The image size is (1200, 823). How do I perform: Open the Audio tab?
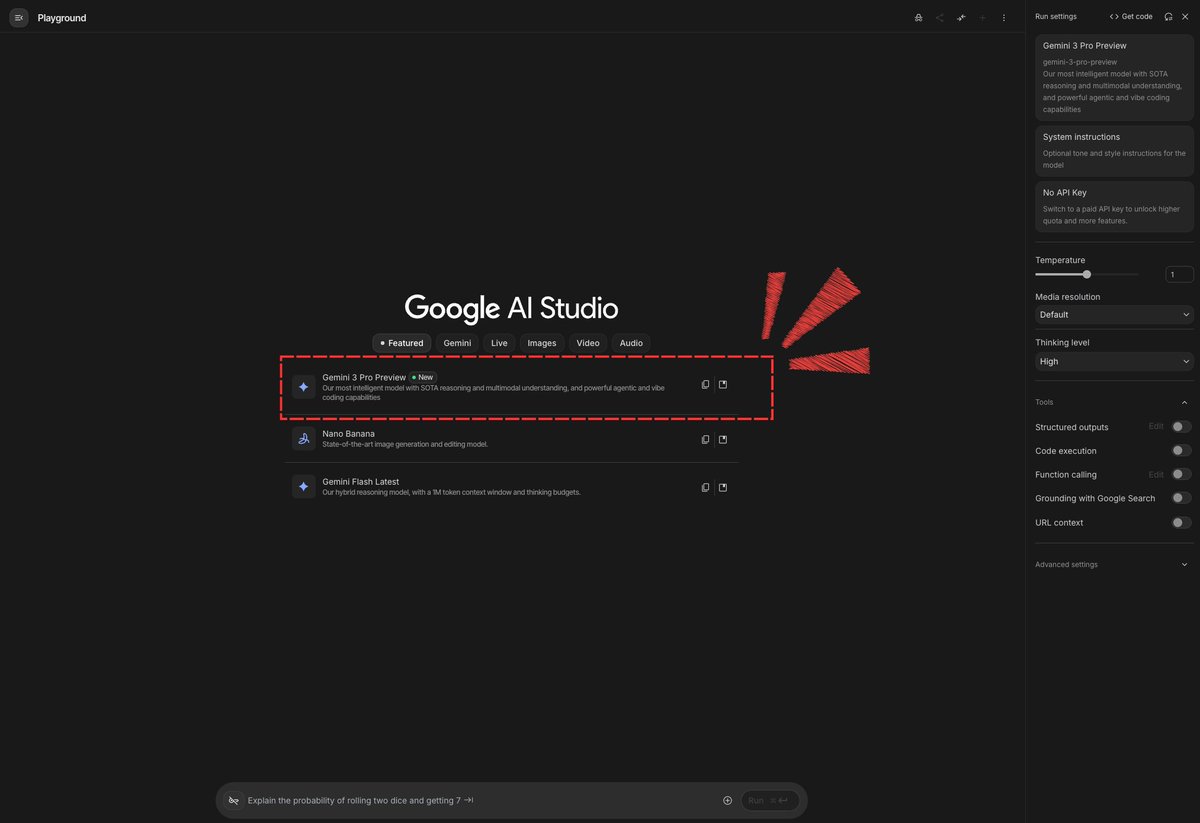(631, 343)
